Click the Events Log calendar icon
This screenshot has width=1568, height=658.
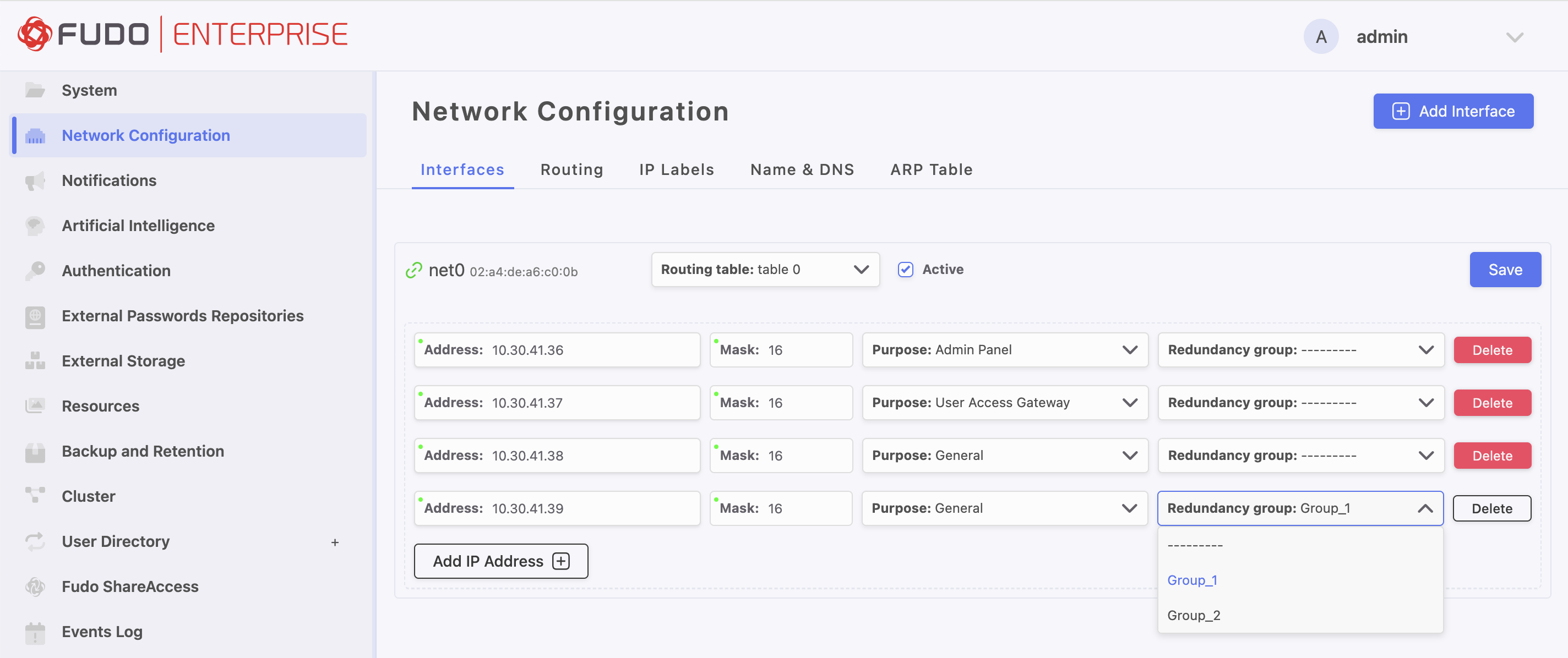(35, 633)
